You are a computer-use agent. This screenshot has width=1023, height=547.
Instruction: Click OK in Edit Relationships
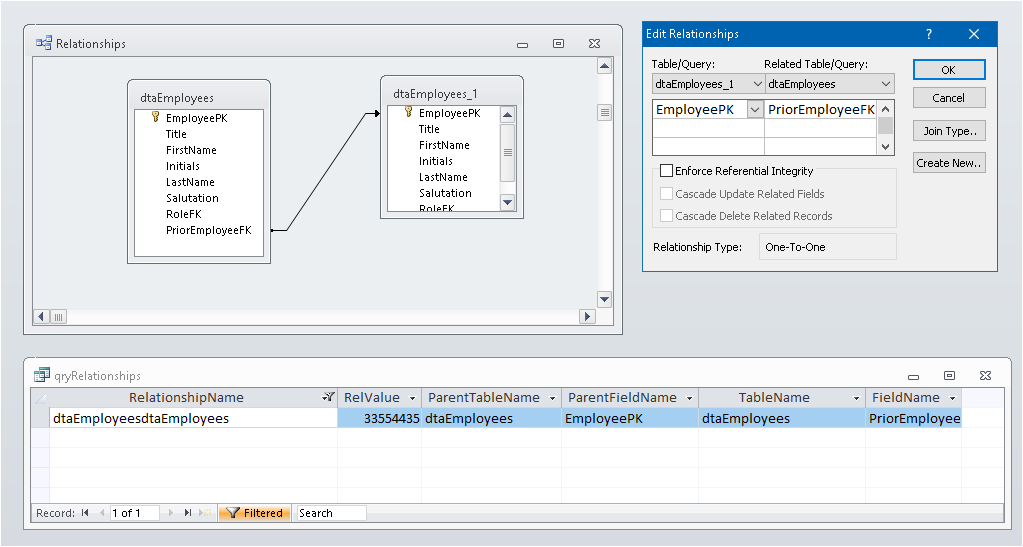click(949, 70)
